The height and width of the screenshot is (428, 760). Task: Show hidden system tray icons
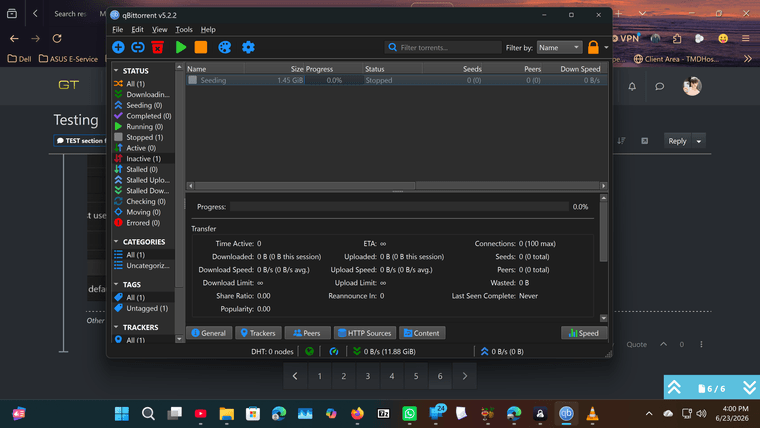[649, 413]
